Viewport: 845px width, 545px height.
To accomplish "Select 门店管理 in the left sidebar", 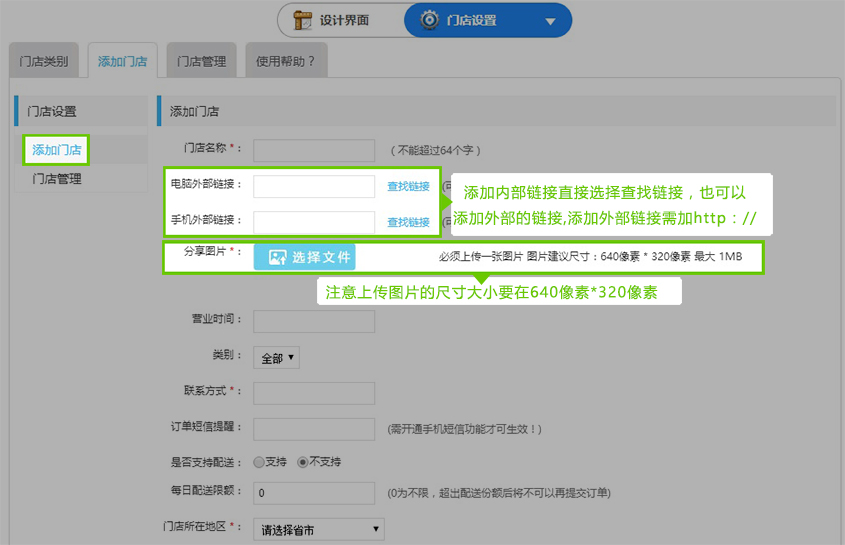I will pyautogui.click(x=57, y=179).
